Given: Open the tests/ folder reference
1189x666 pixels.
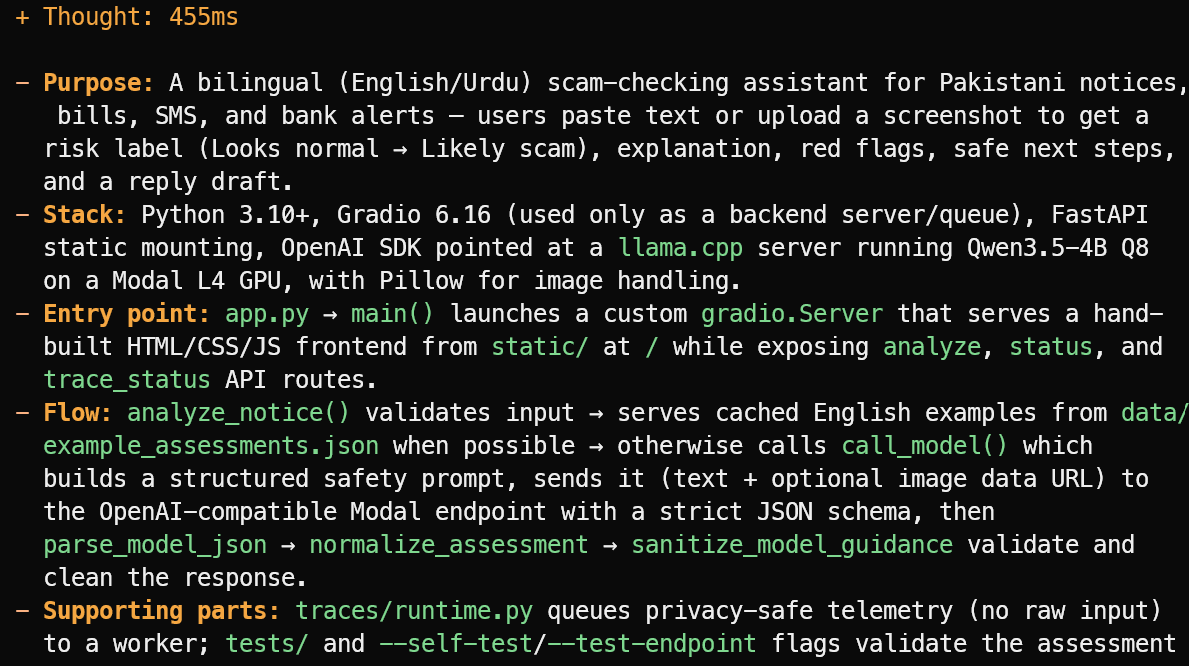Looking at the screenshot, I should click(x=266, y=643).
